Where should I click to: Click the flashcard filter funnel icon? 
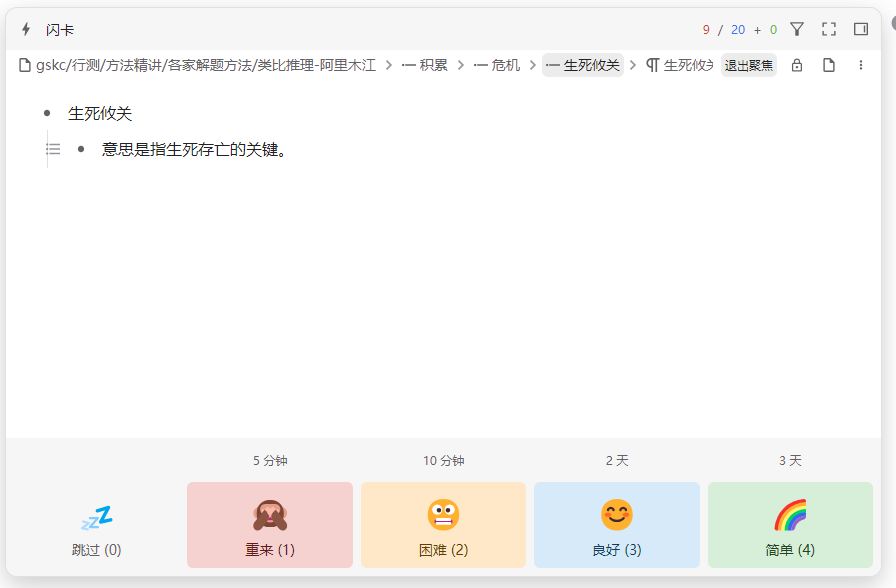(797, 29)
